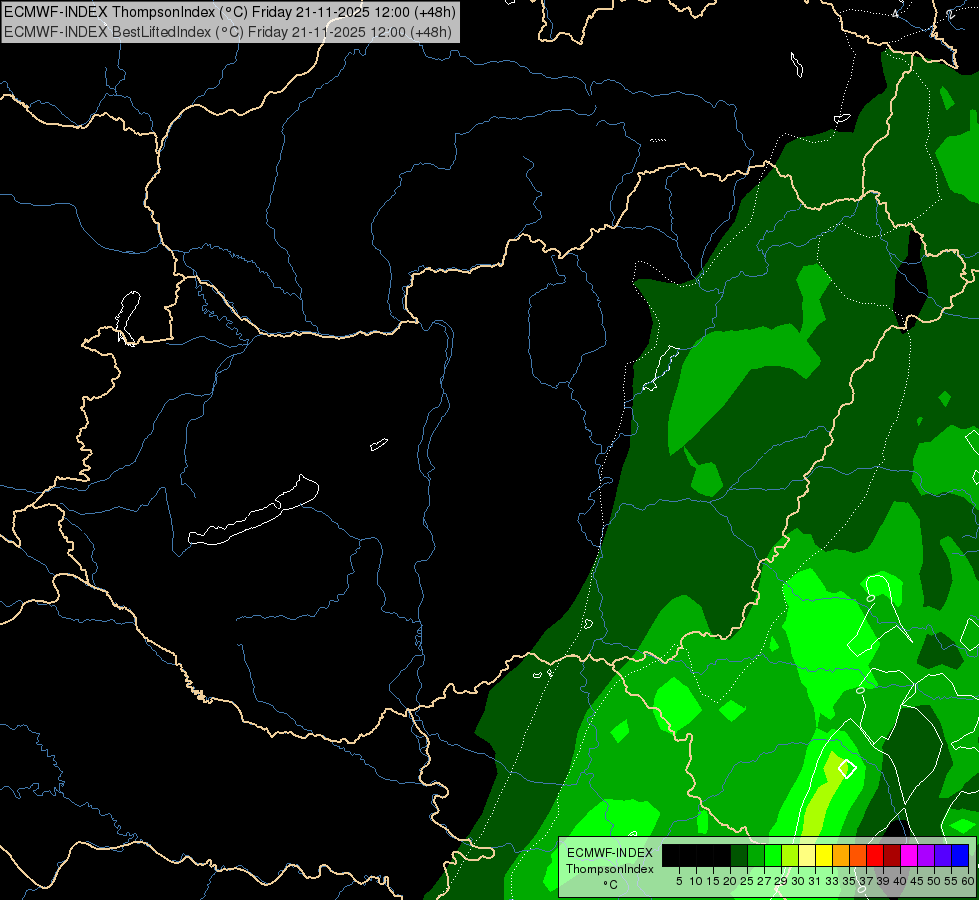Select the violet 50–55 legend swatch

coord(943,855)
